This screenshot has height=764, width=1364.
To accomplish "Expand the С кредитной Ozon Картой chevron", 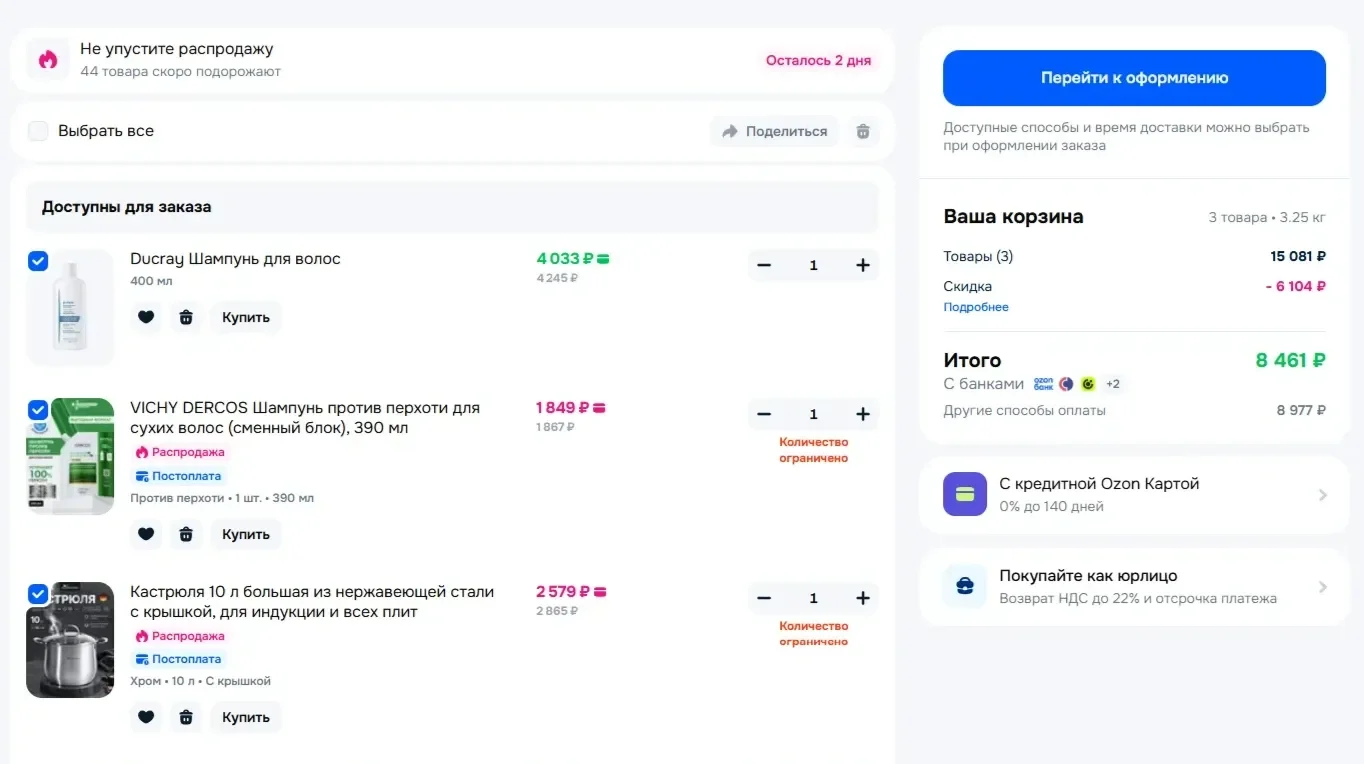I will (1322, 495).
